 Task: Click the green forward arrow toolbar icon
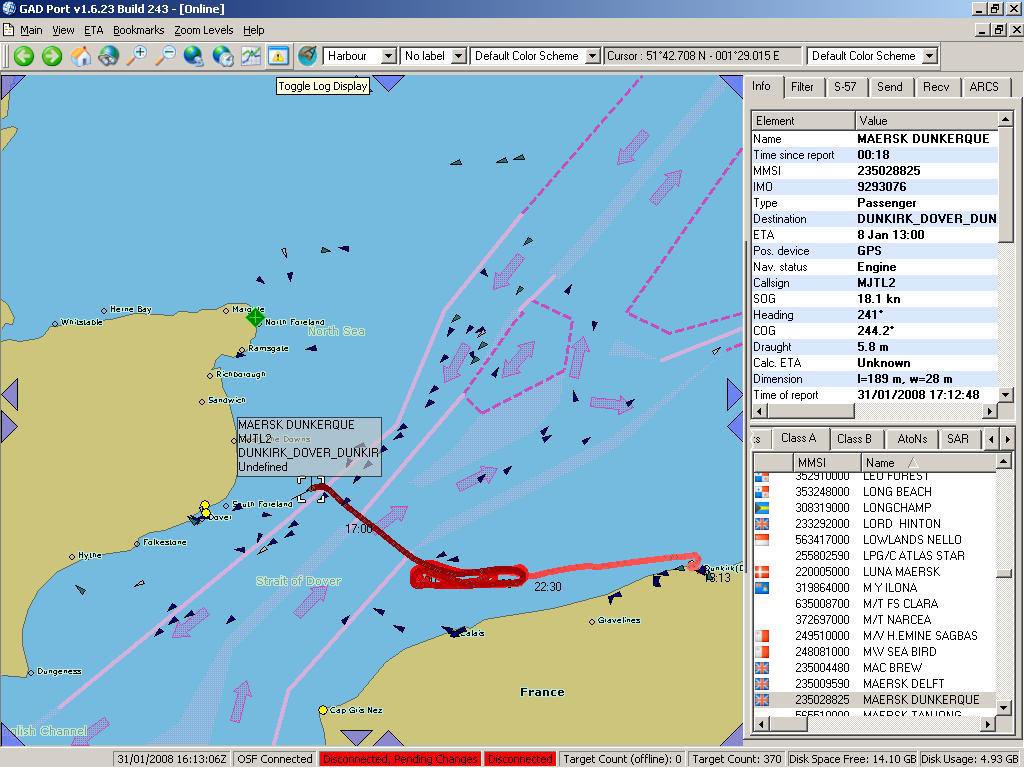point(52,56)
